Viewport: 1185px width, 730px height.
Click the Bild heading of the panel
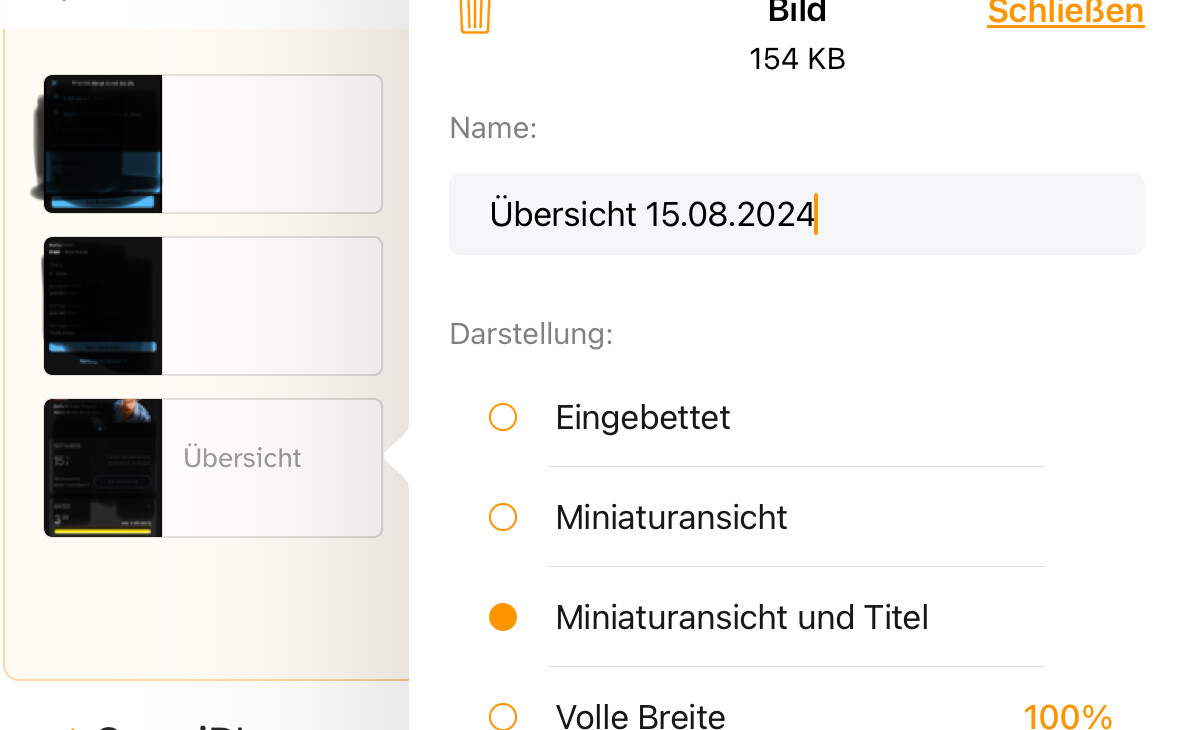point(797,12)
